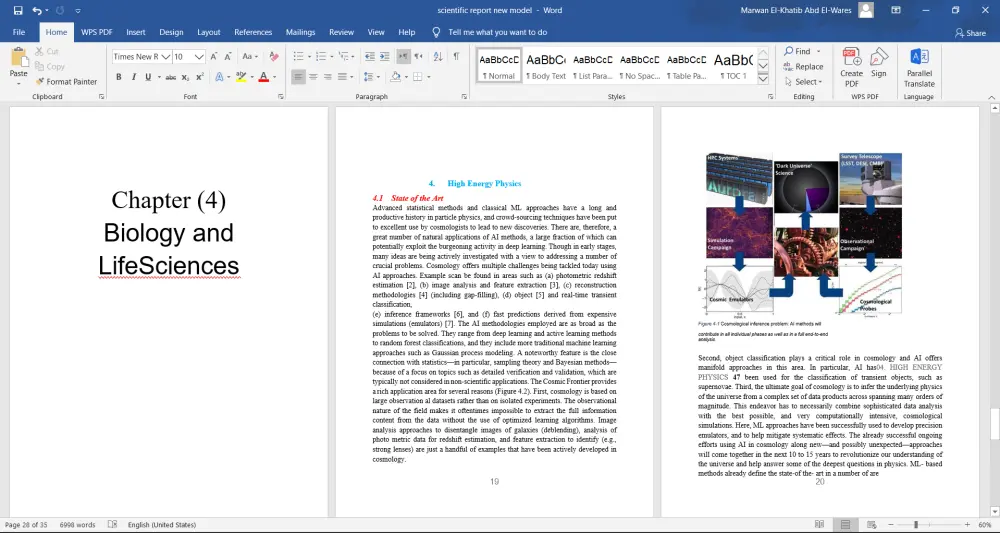The image size is (1000, 533).
Task: Center the paragraph text
Action: click(x=312, y=77)
